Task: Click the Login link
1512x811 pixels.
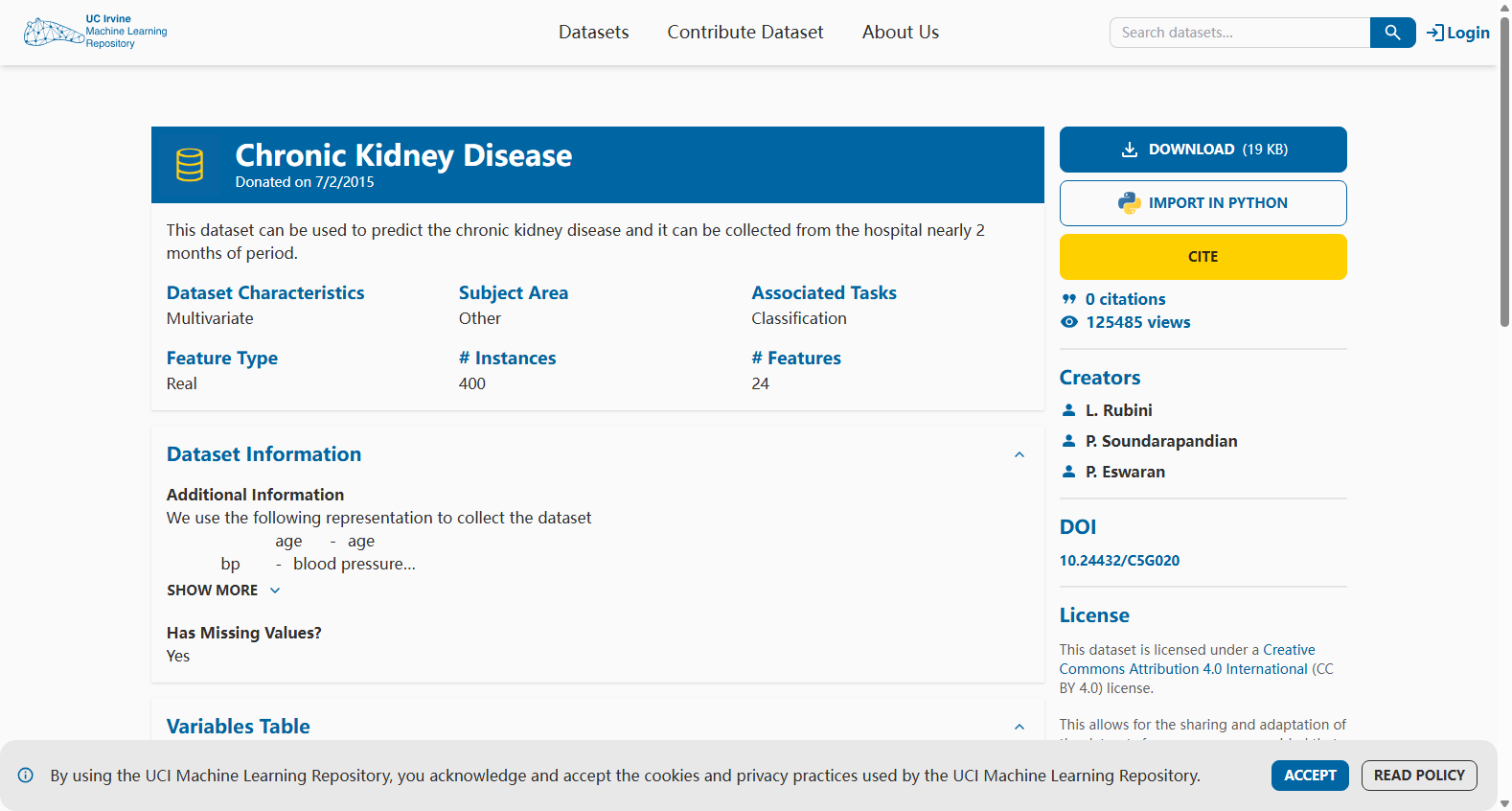Action: tap(1458, 33)
